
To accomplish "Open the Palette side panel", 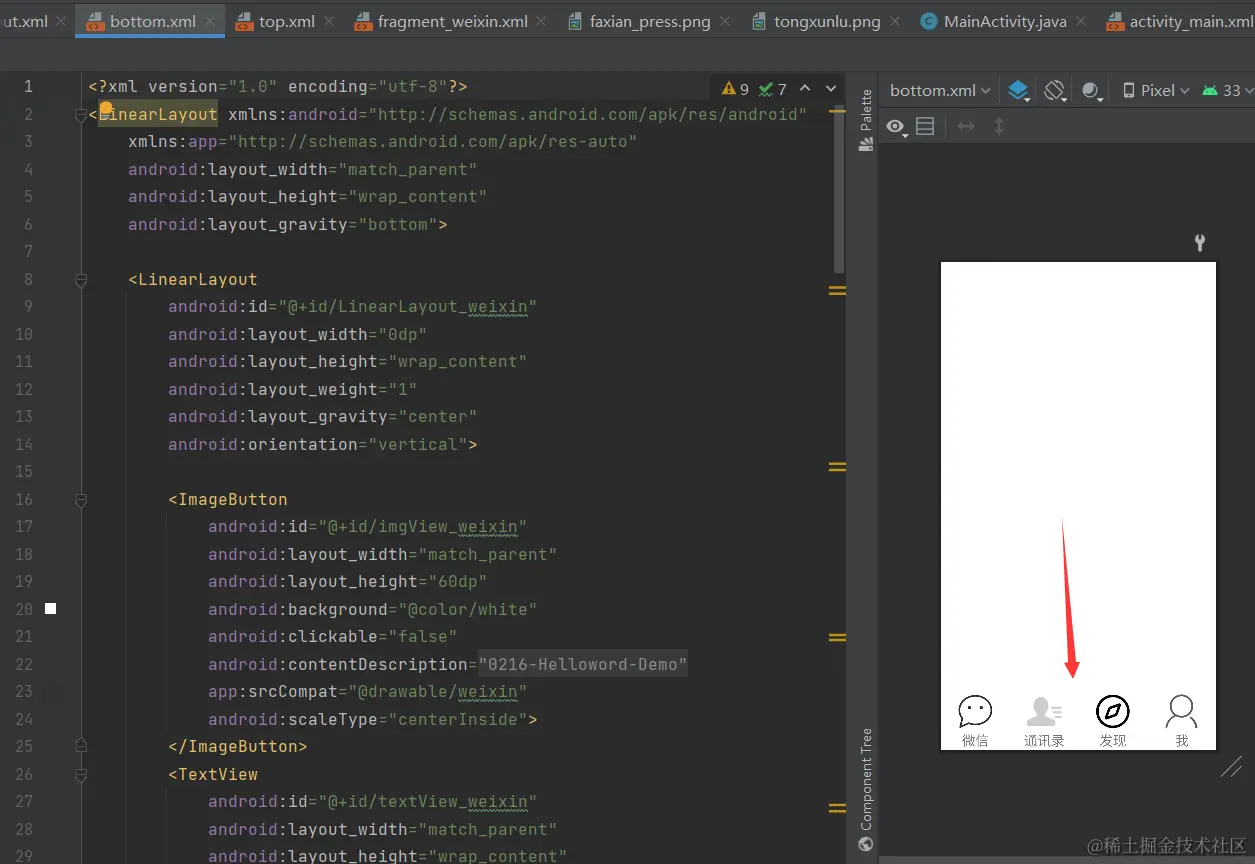I will (x=866, y=120).
